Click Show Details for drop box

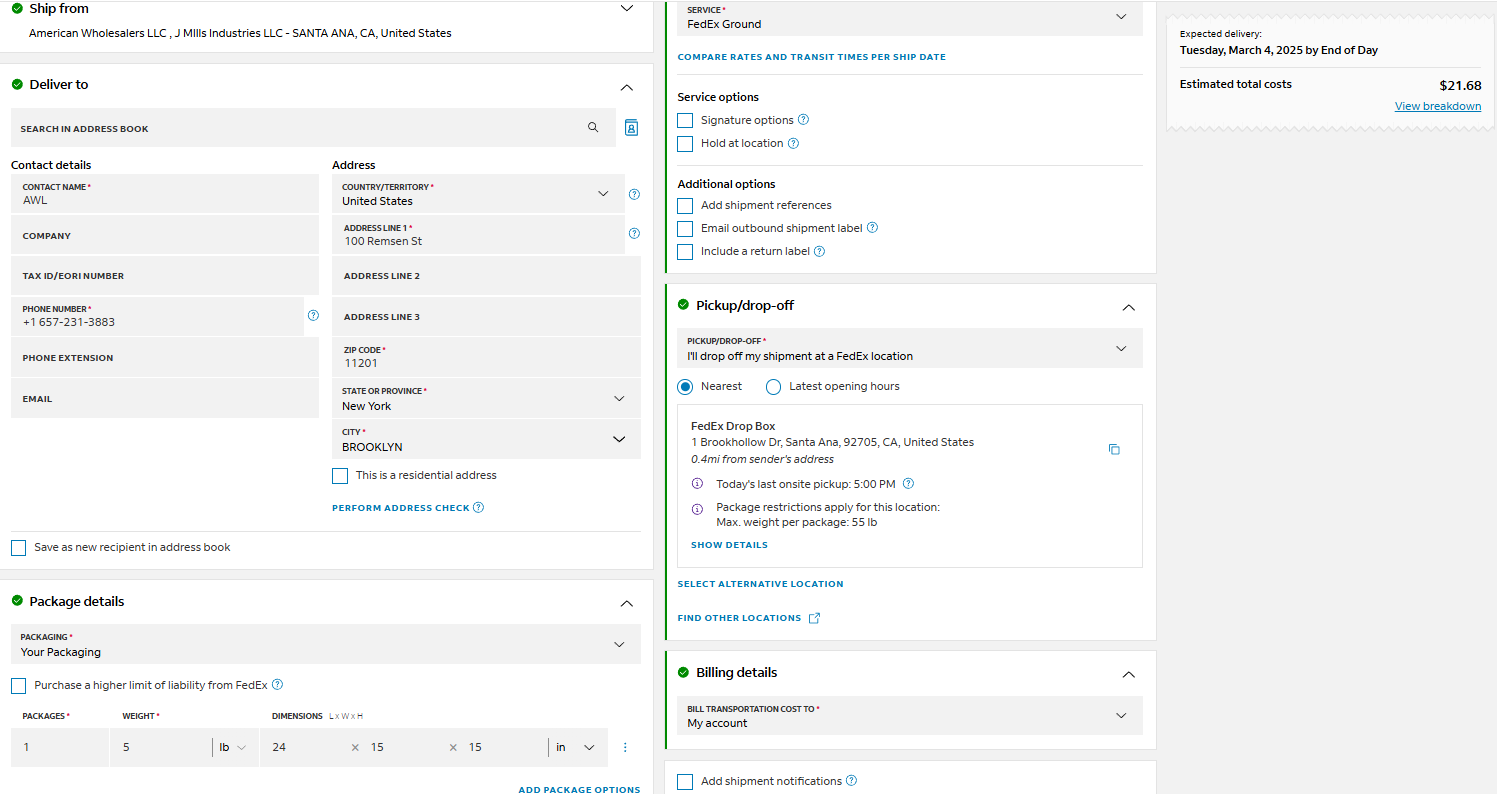point(730,545)
